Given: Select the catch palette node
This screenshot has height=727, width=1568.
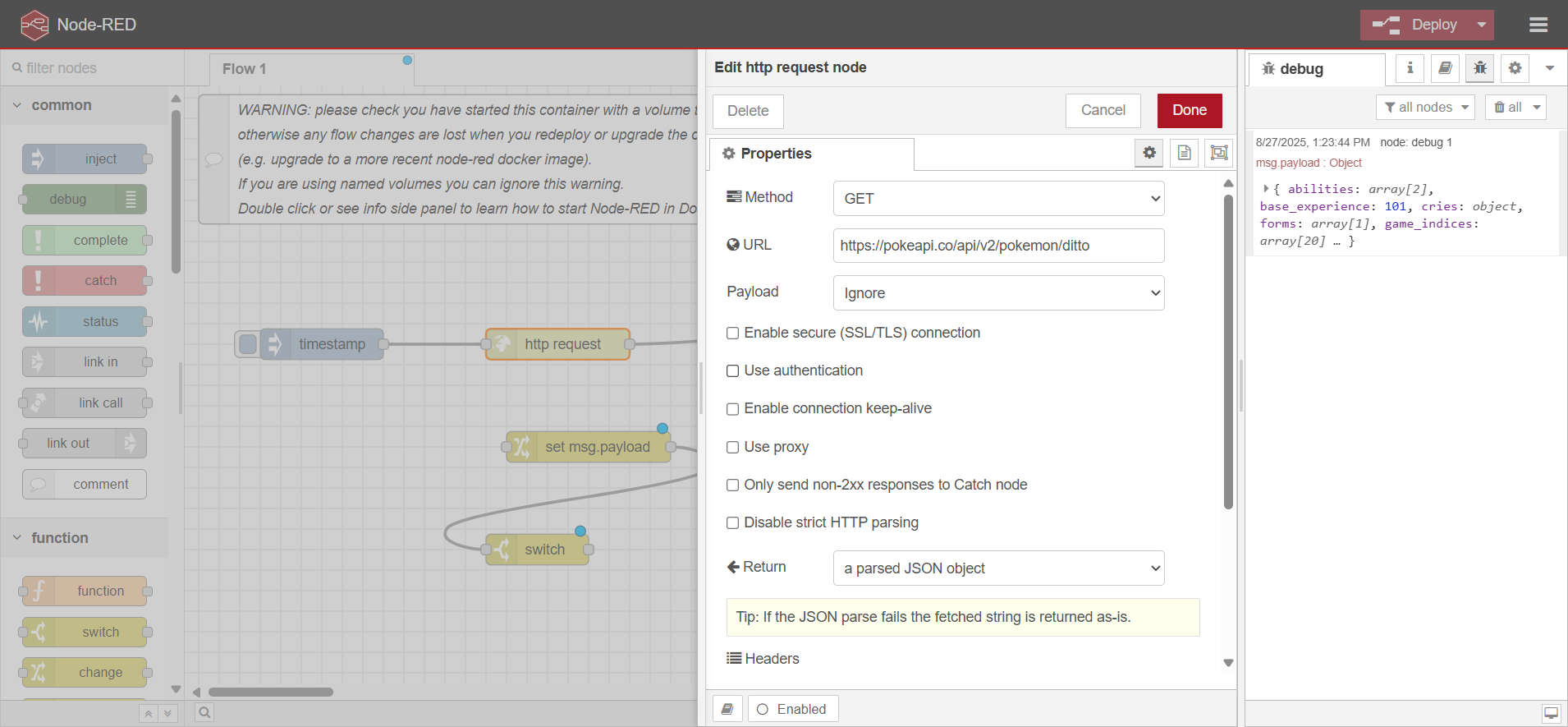Looking at the screenshot, I should 85,280.
